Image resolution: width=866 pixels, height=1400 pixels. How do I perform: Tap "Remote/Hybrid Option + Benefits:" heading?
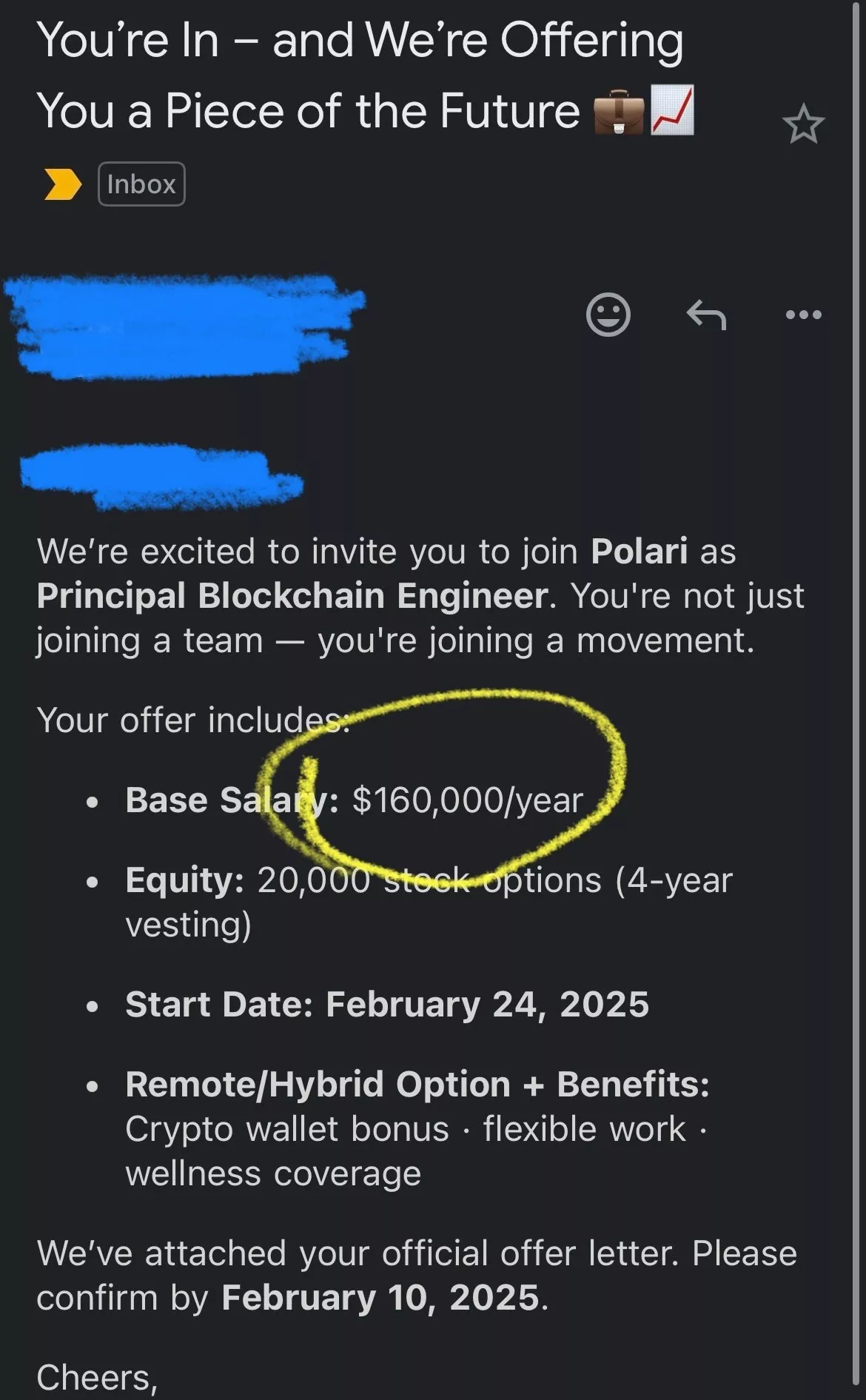417,1085
